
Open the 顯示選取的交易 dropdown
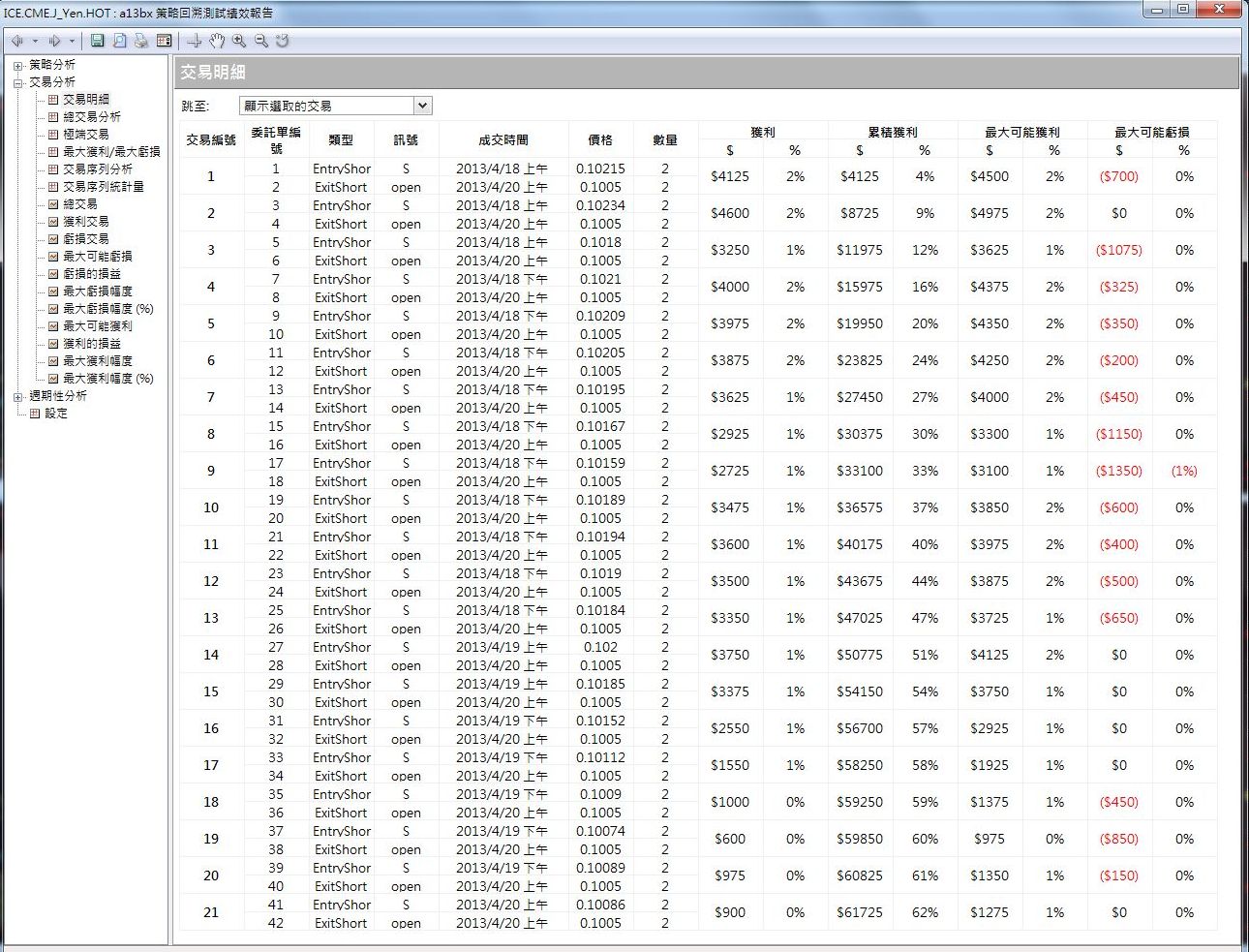point(335,106)
